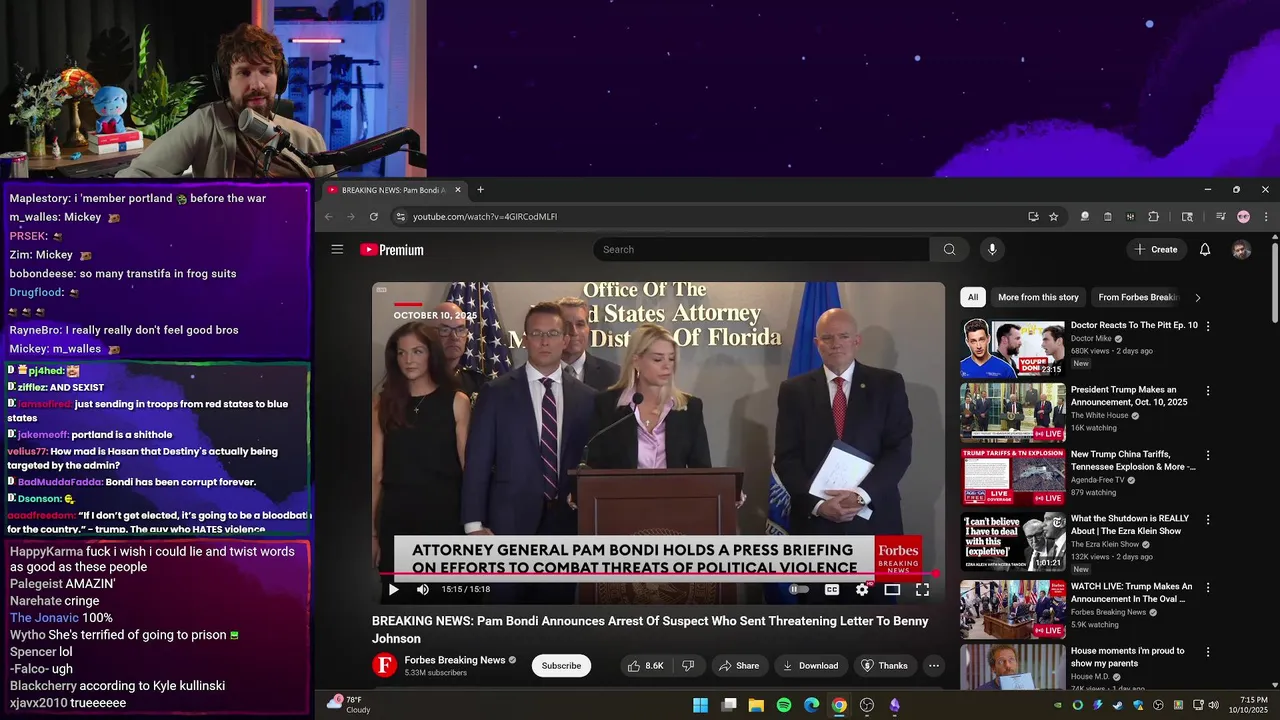1280x720 pixels.
Task: Open Spotify from the taskbar
Action: 784,705
